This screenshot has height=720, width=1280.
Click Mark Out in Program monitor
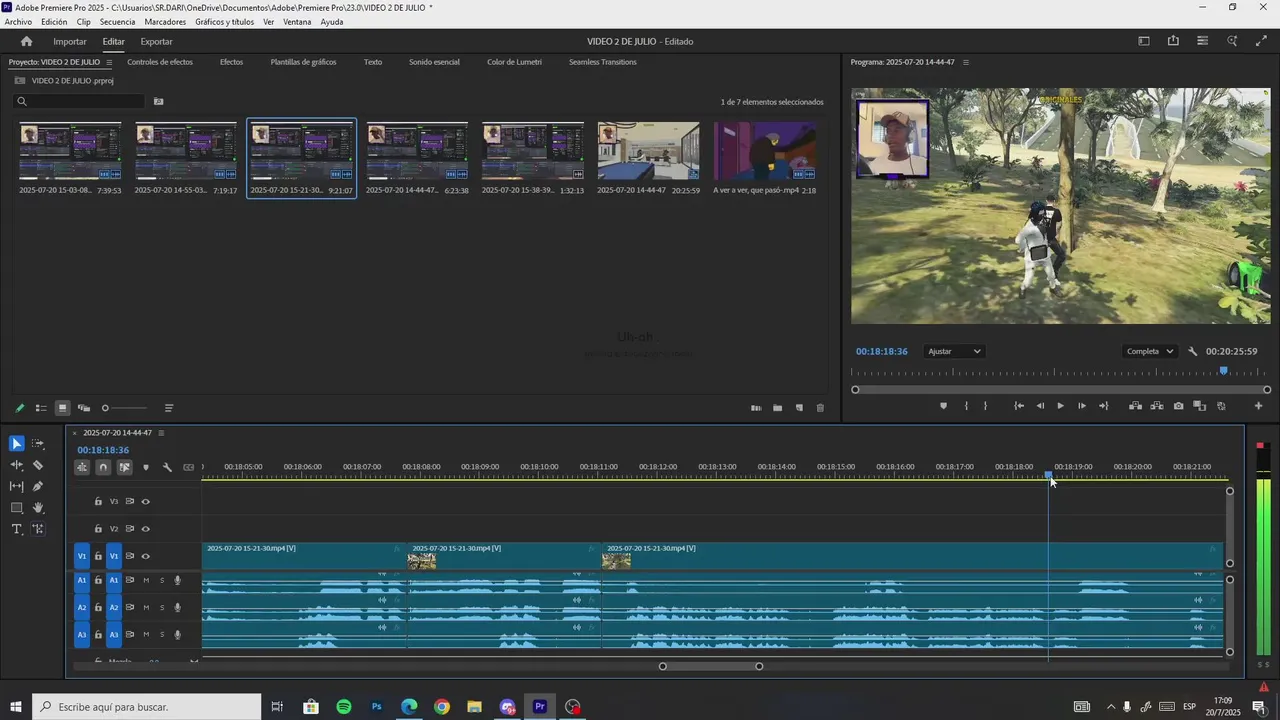pyautogui.click(x=986, y=406)
